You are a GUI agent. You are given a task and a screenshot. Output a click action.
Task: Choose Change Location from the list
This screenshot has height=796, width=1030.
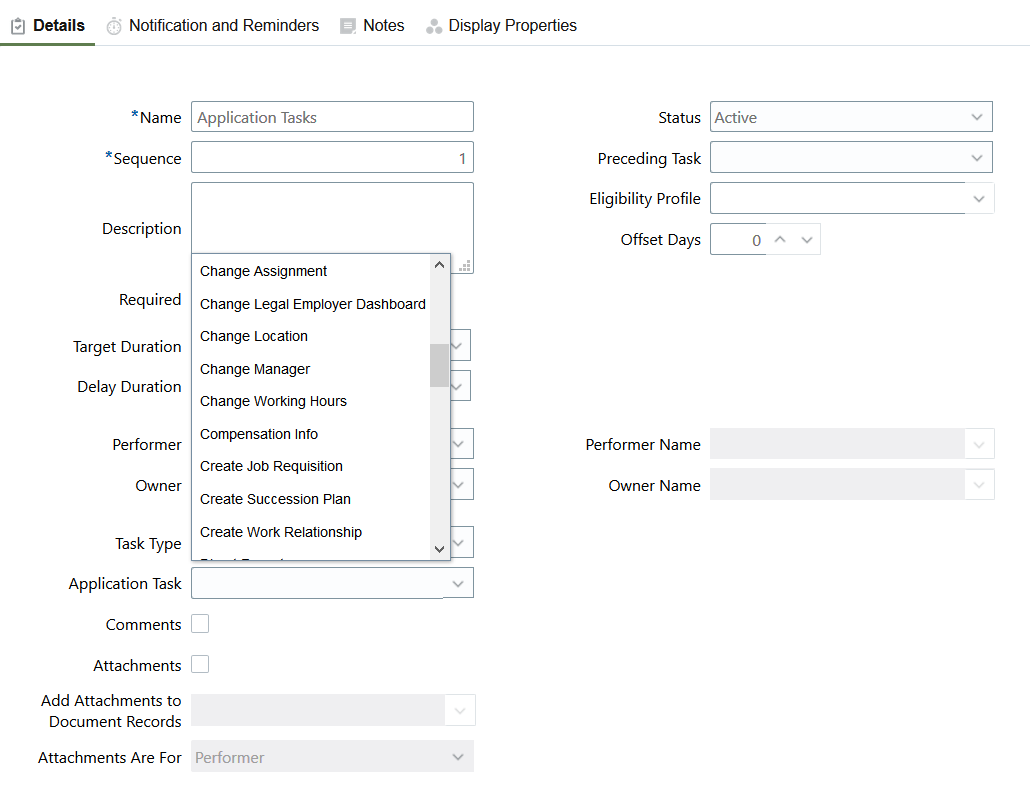point(254,336)
